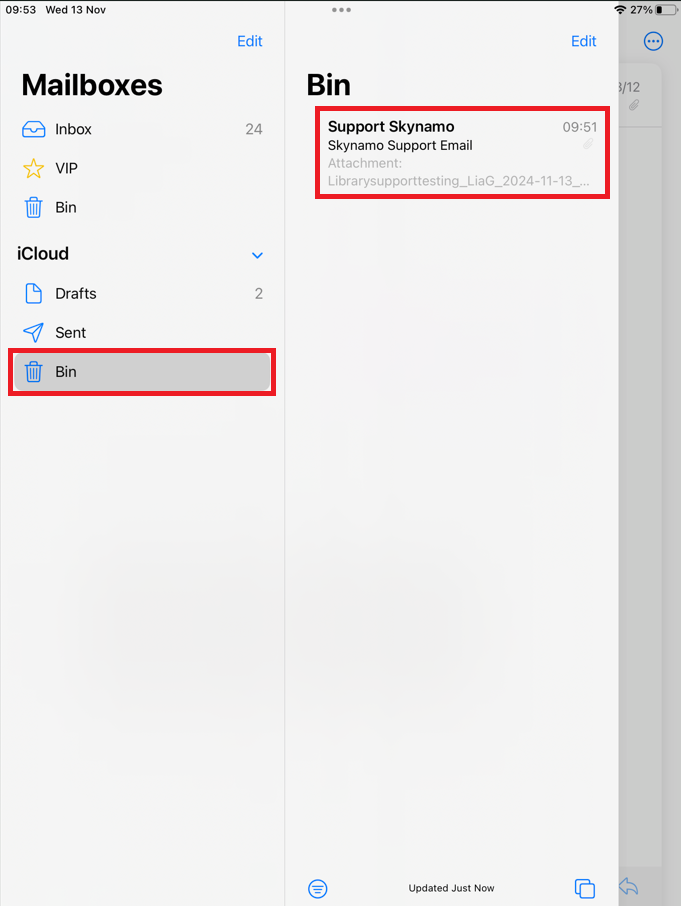Tap the stacked windows icon at bottom
Image resolution: width=681 pixels, height=906 pixels.
584,888
